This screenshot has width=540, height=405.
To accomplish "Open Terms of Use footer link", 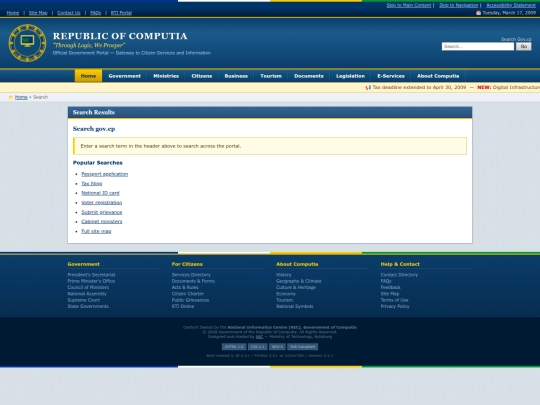I will 394,300.
